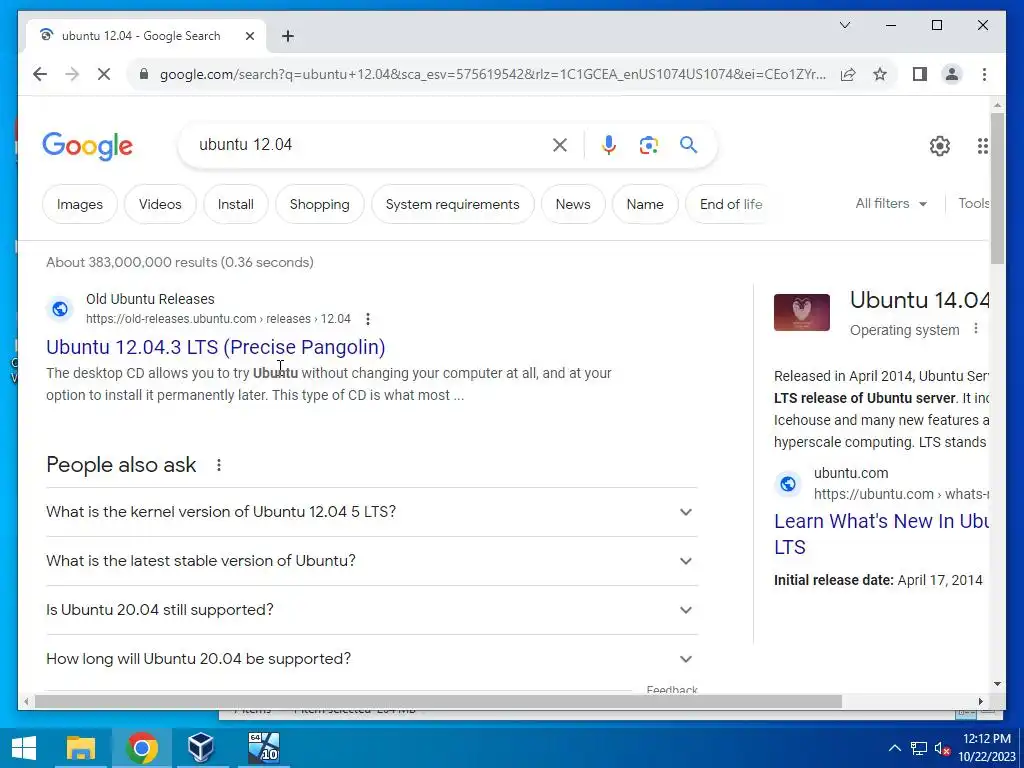Click the network tray icon
Image resolution: width=1024 pixels, height=768 pixels.
coord(919,748)
